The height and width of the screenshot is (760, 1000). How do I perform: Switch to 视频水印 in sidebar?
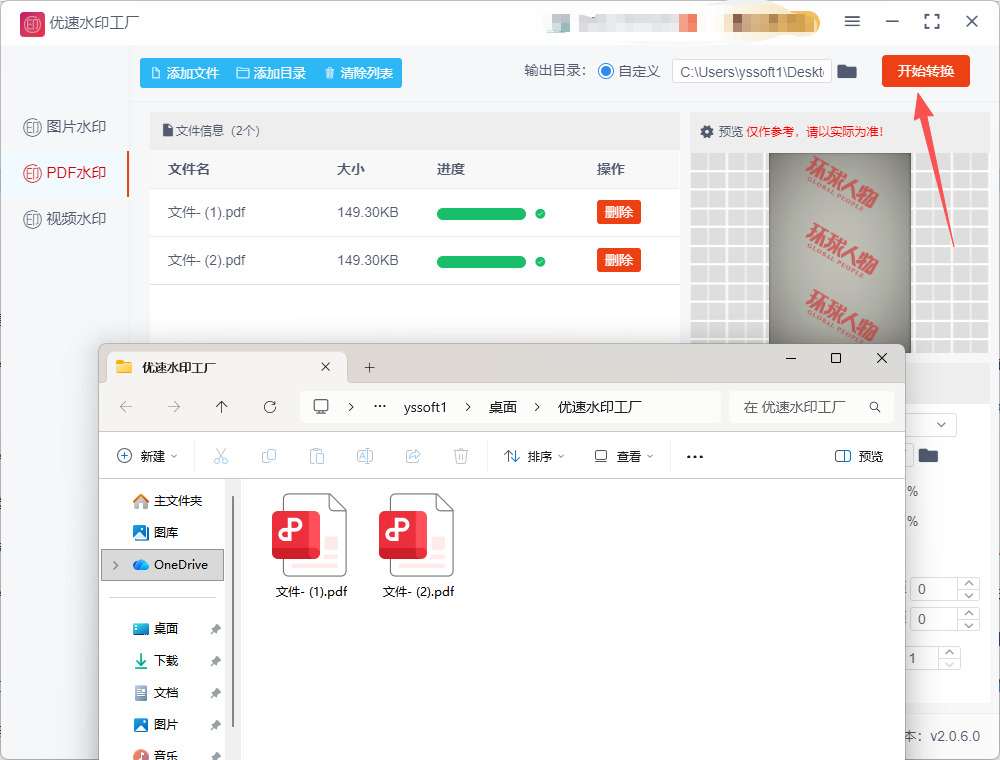(64, 219)
